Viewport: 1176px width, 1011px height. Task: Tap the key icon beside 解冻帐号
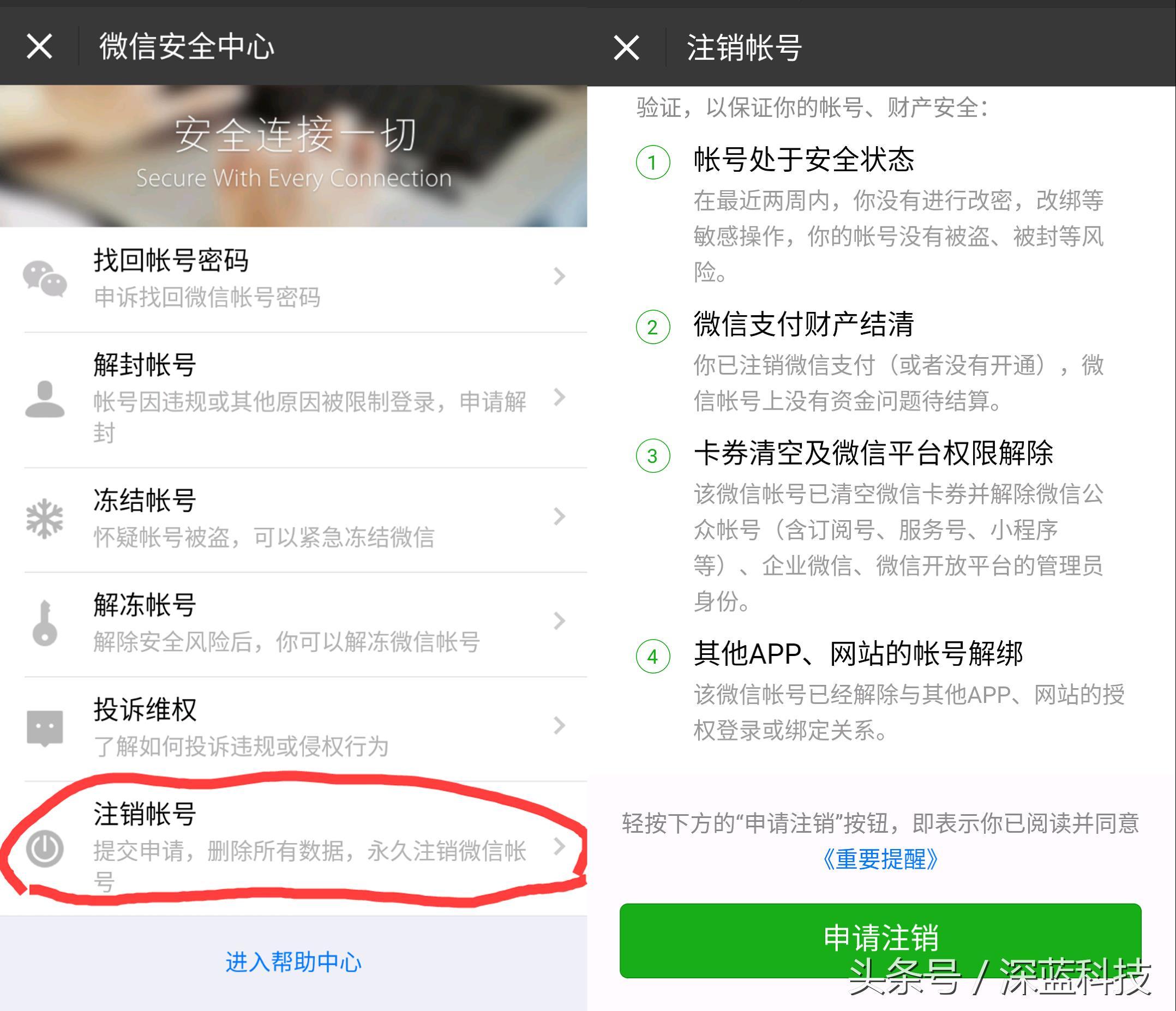point(45,623)
